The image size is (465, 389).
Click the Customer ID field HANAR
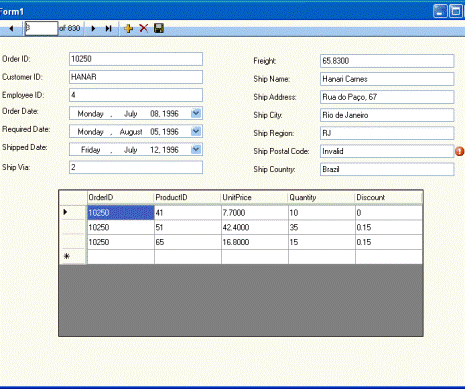[136, 77]
